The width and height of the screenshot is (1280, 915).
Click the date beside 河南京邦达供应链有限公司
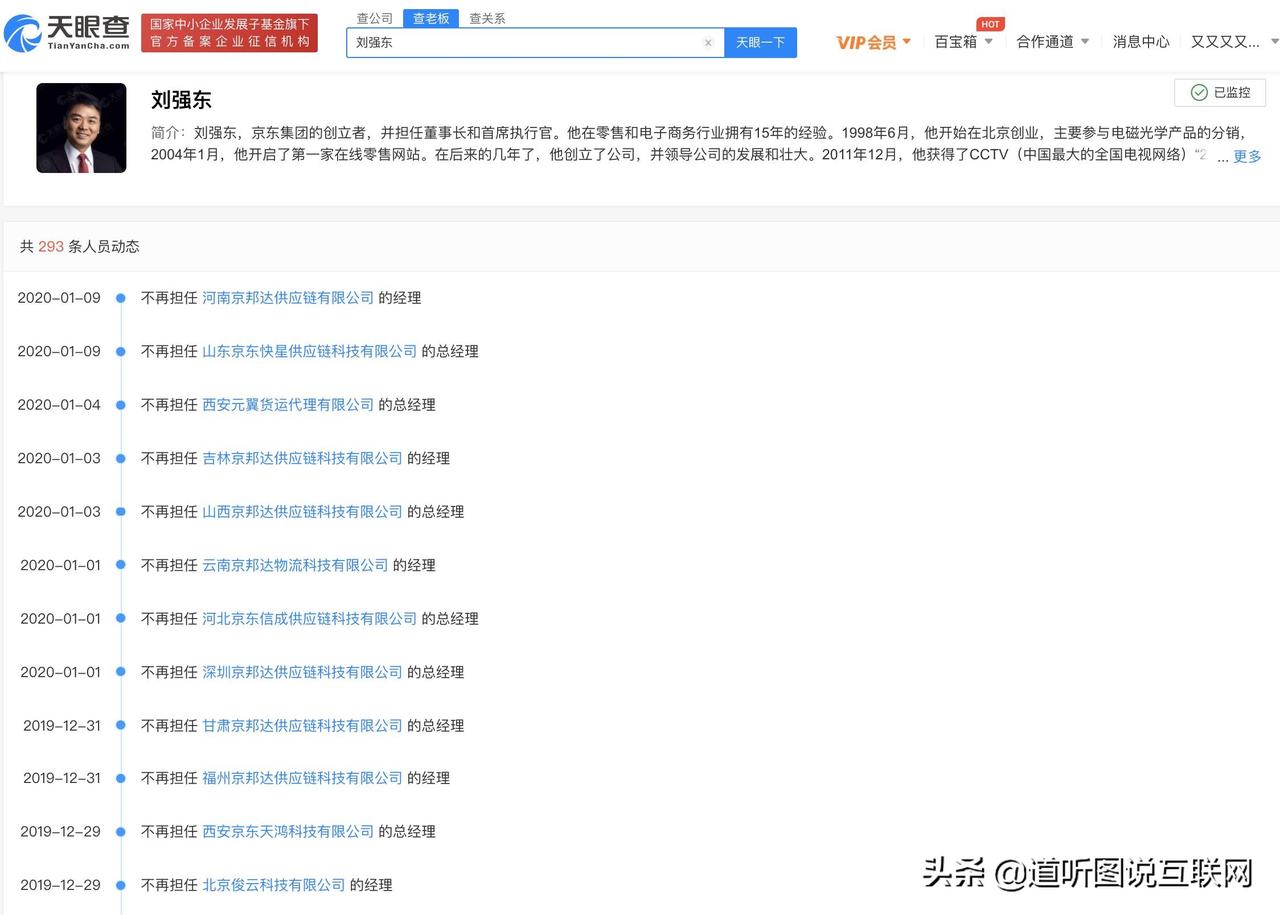click(x=59, y=298)
